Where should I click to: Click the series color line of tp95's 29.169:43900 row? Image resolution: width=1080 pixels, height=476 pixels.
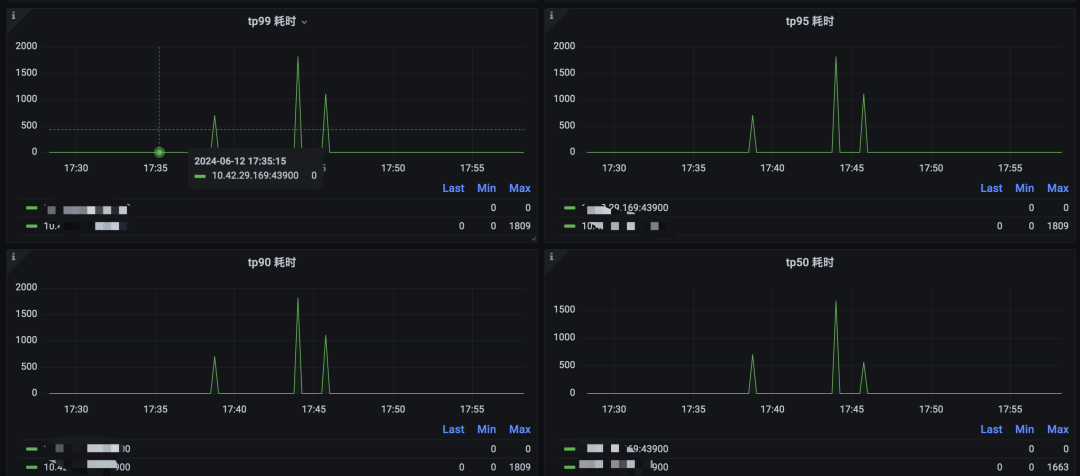point(569,208)
